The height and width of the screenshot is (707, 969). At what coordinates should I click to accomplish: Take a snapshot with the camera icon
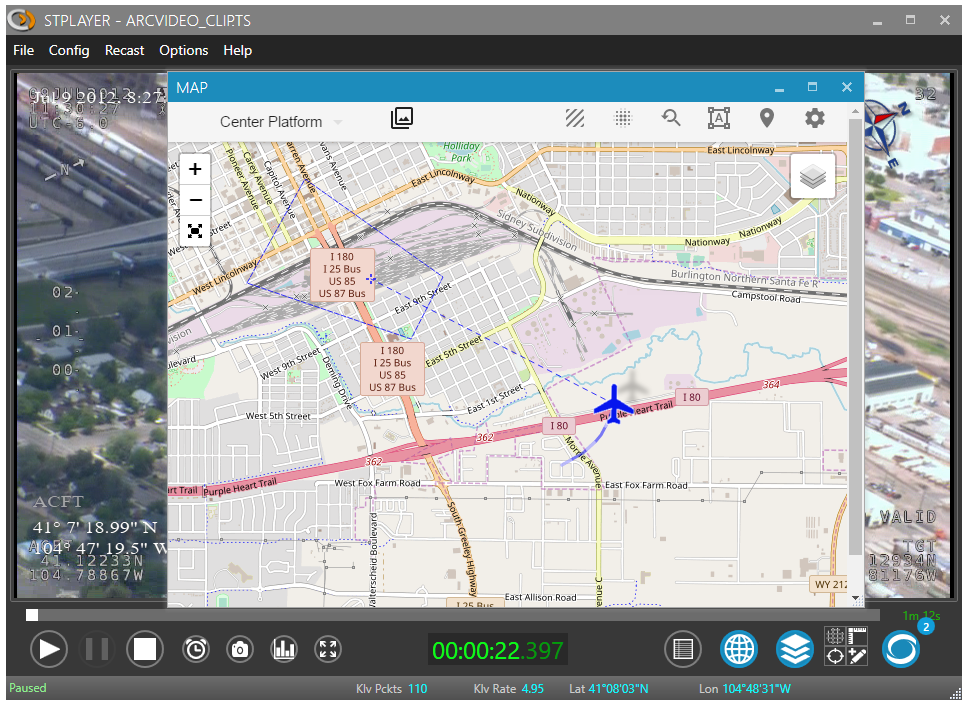tap(240, 650)
